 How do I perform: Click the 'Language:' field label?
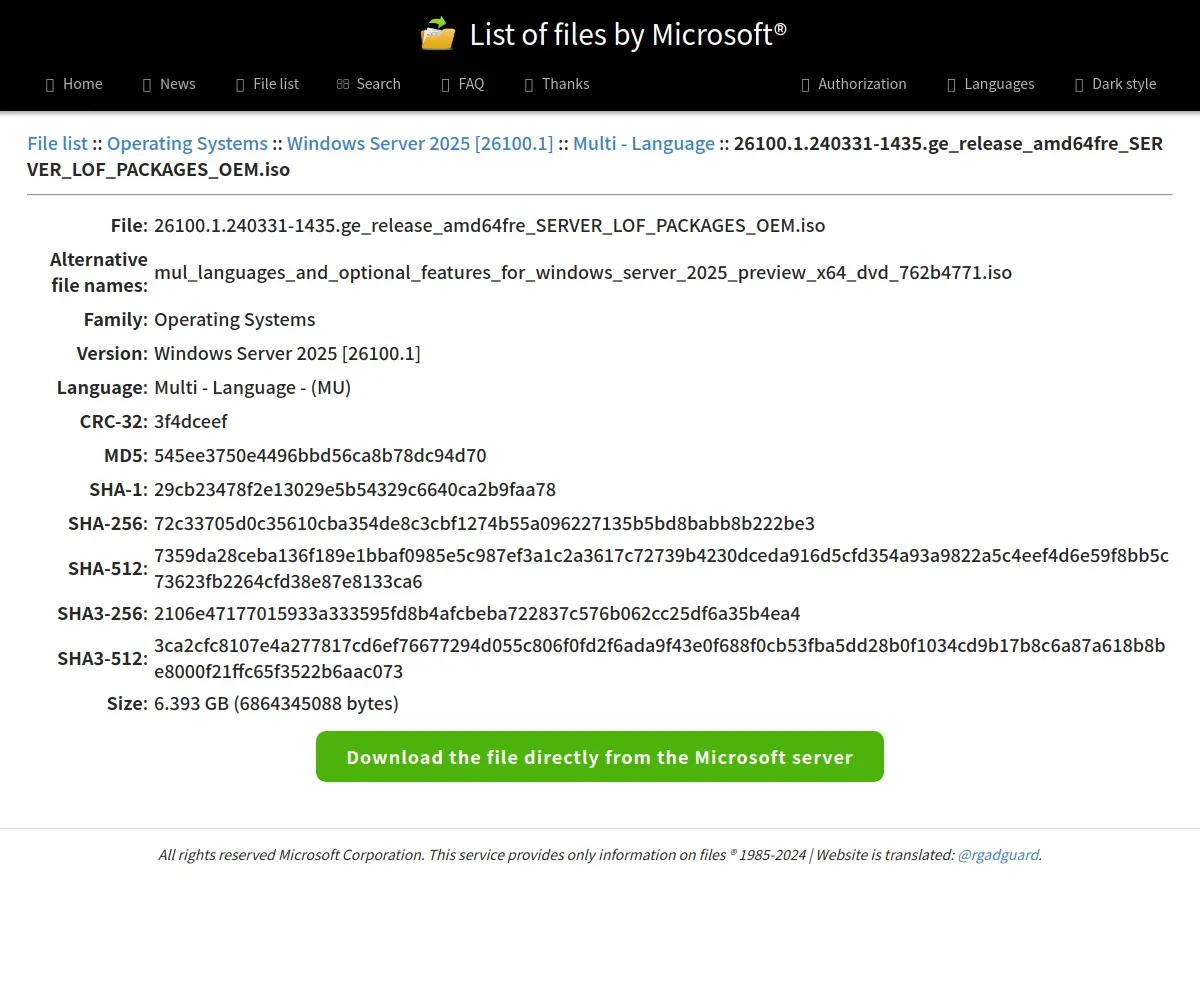click(x=102, y=387)
